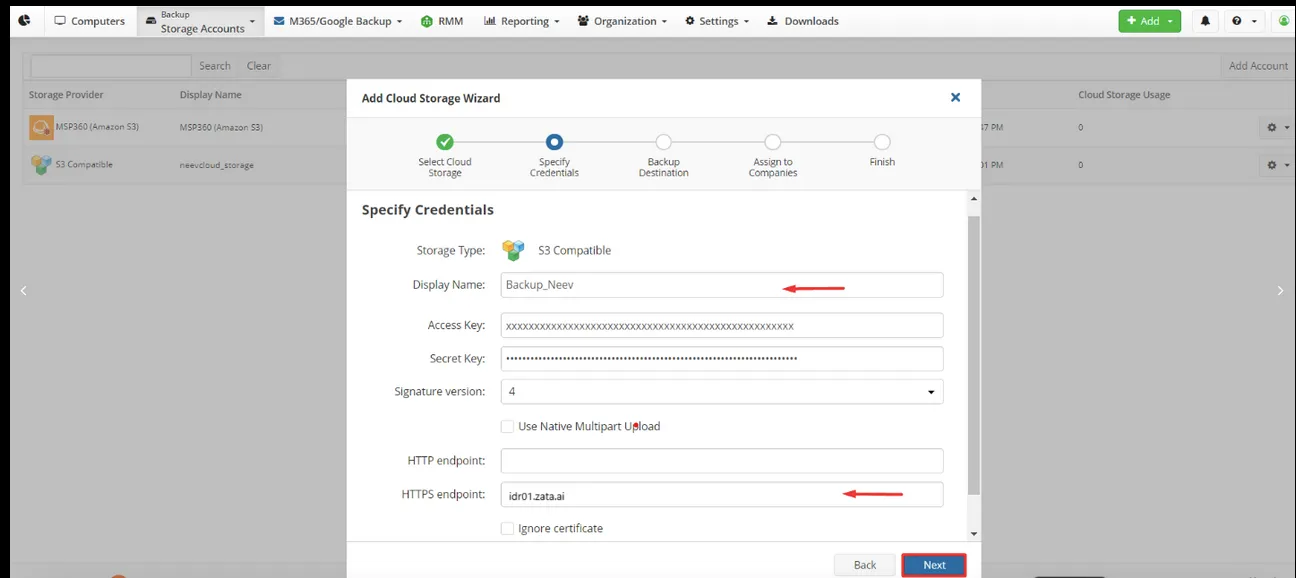Open the Computers tab
Screen dimensions: 1296x578
click(90, 21)
